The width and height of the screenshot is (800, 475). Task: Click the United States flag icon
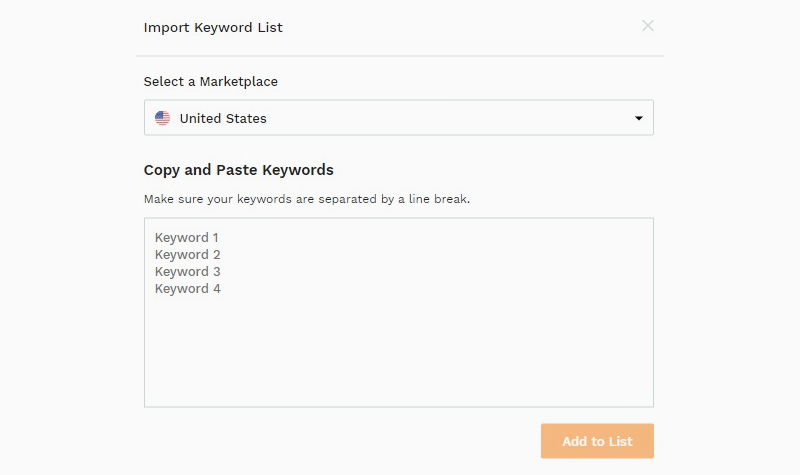pyautogui.click(x=163, y=118)
